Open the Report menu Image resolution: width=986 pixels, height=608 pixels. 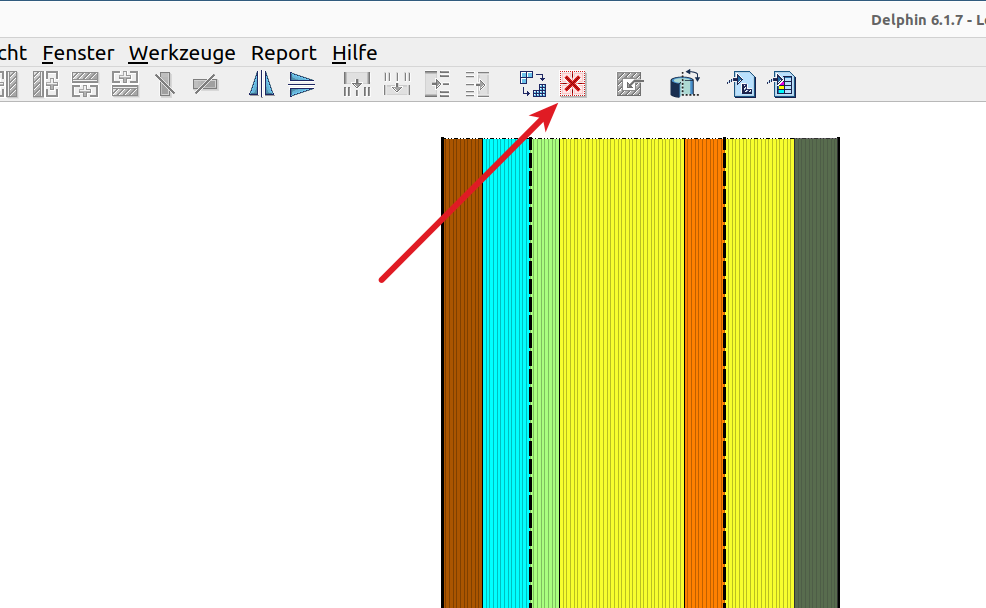pyautogui.click(x=284, y=53)
